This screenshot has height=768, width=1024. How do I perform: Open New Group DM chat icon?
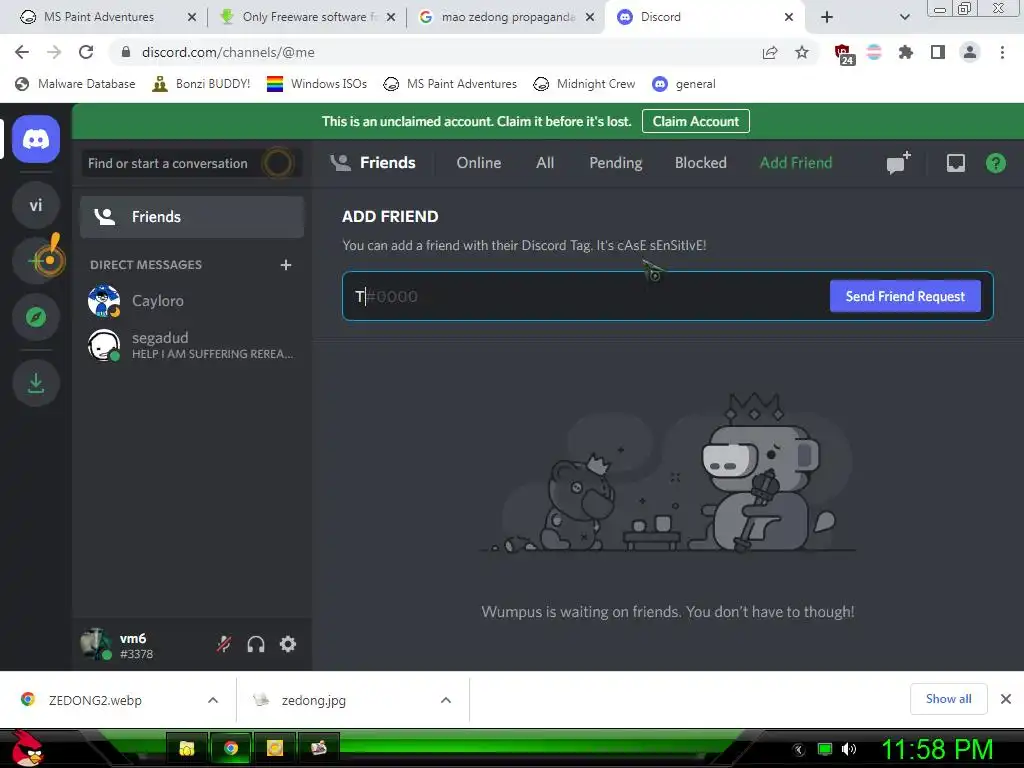(899, 163)
